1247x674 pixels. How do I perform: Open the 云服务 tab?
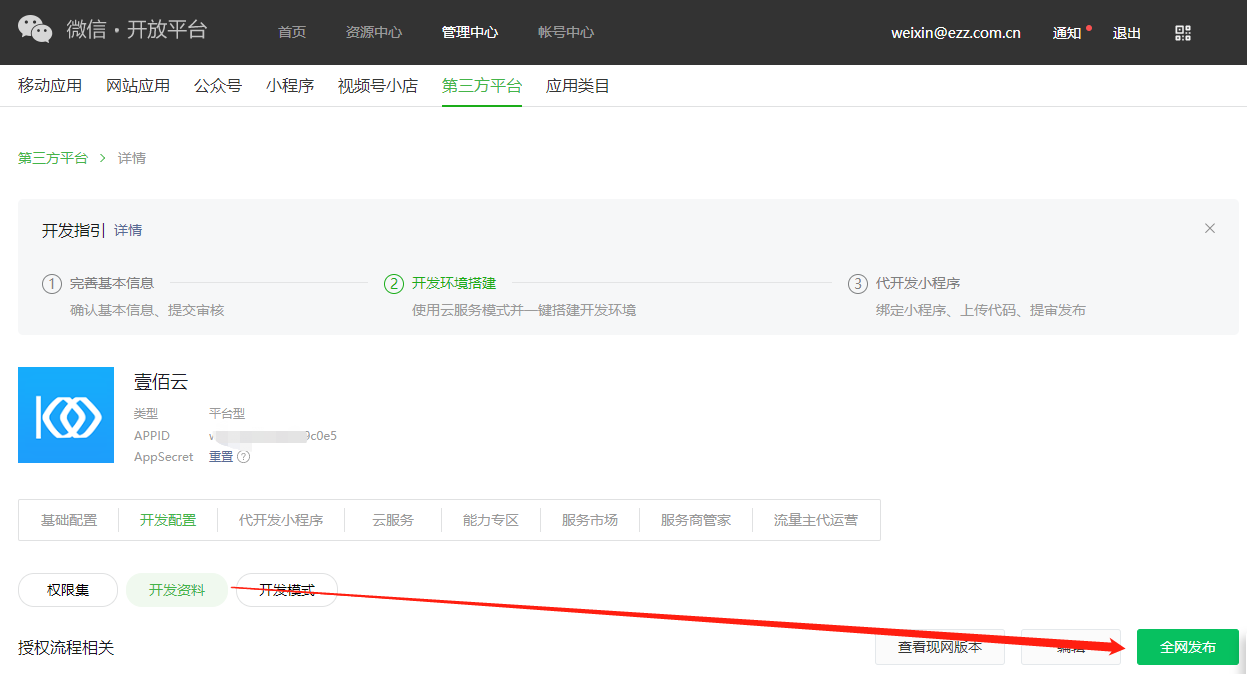point(393,520)
